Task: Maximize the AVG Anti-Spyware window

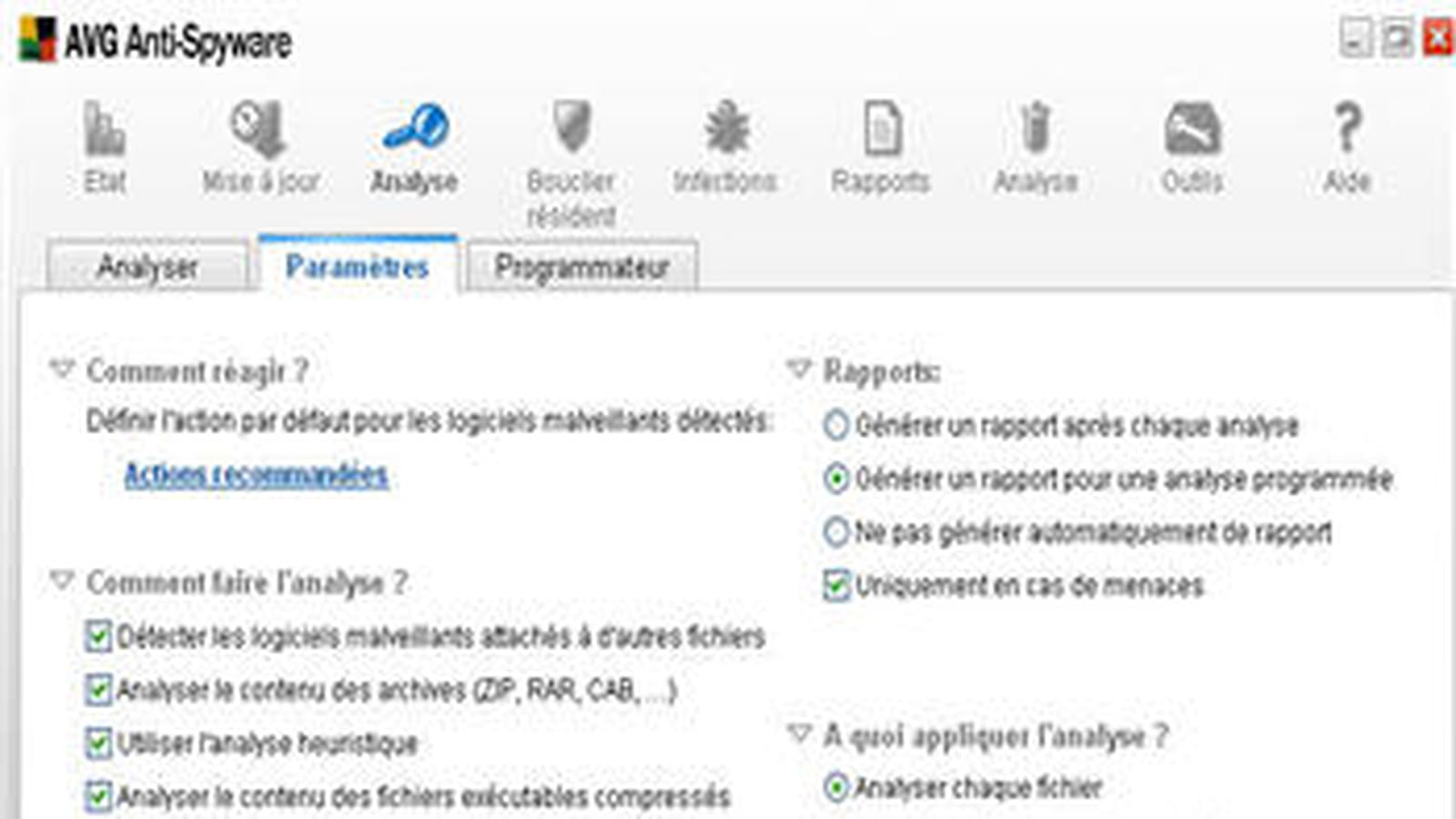Action: click(x=1396, y=39)
